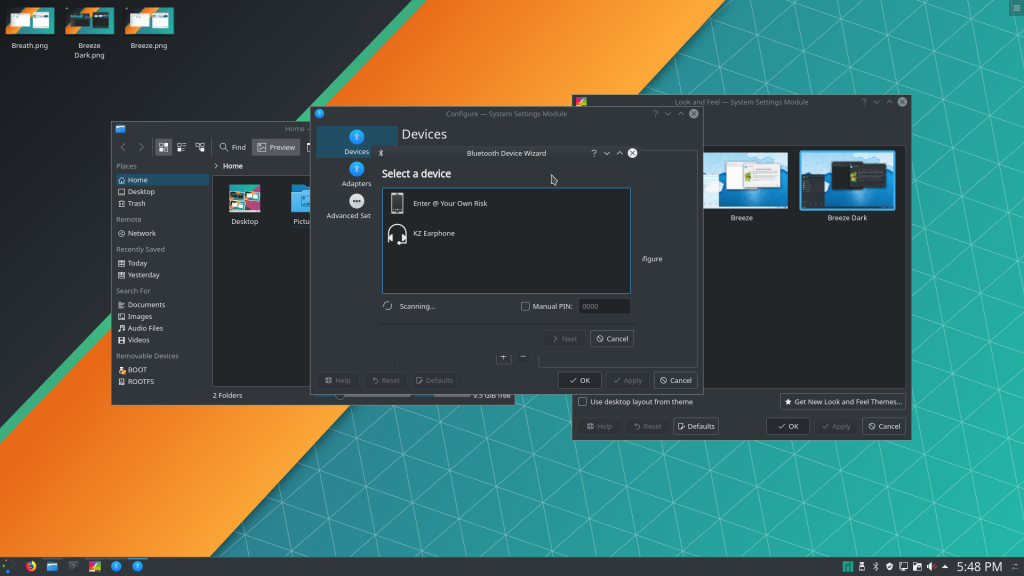Open the Breath.png desktop file
Screen dimensions: 1024x576
pyautogui.click(x=29, y=28)
